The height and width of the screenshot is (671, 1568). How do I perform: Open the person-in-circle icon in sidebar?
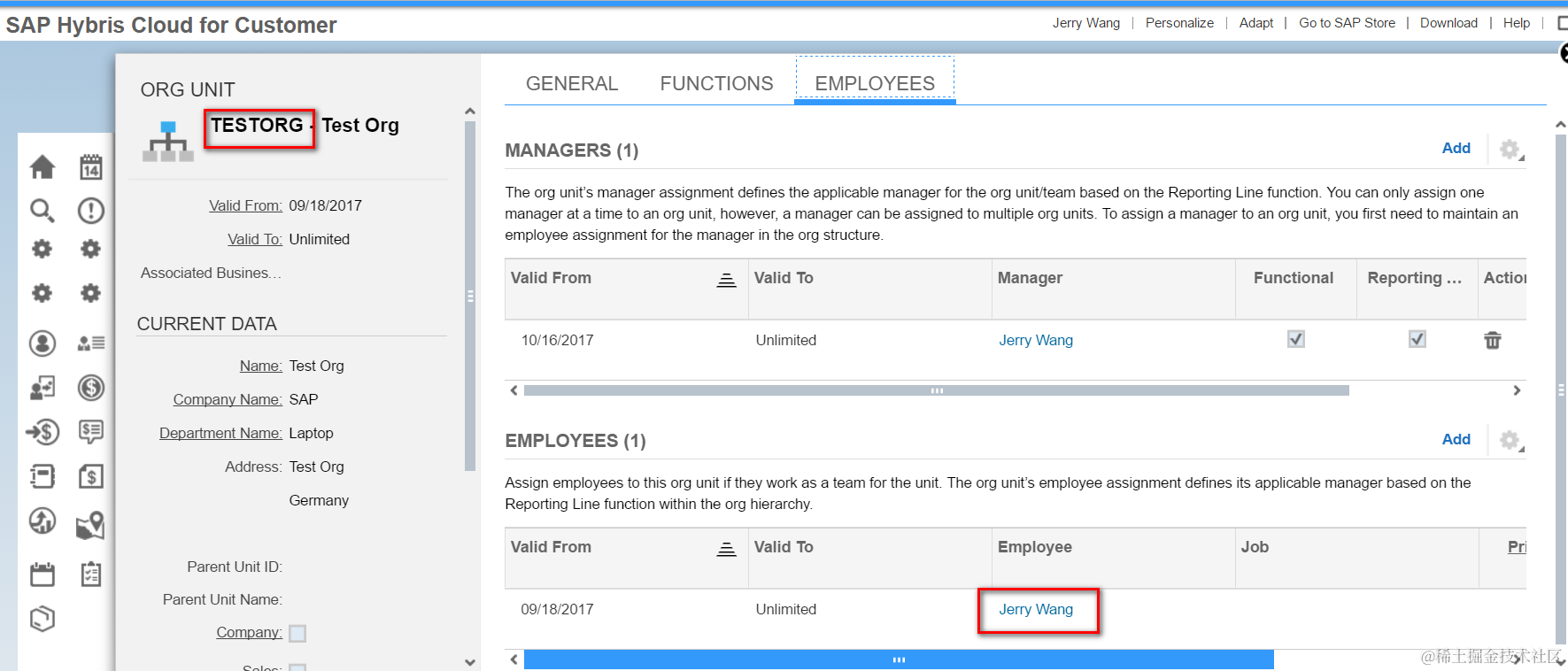click(x=42, y=343)
